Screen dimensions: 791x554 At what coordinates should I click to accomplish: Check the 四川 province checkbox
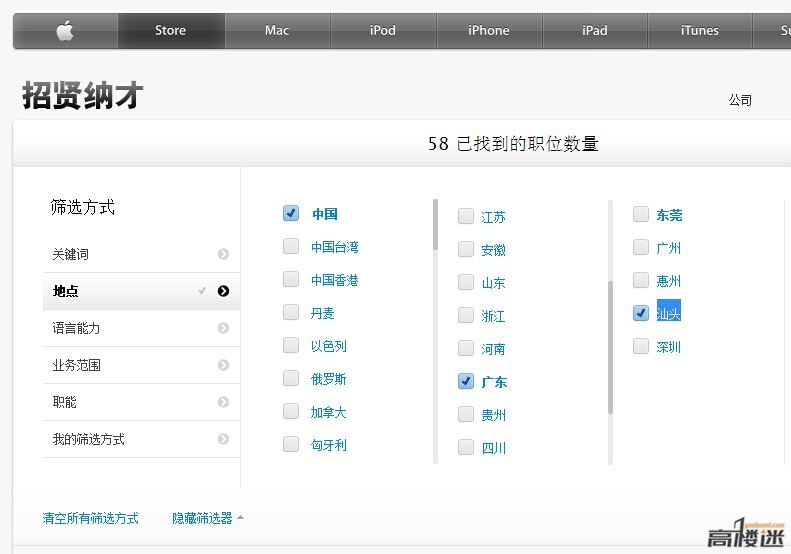(466, 447)
